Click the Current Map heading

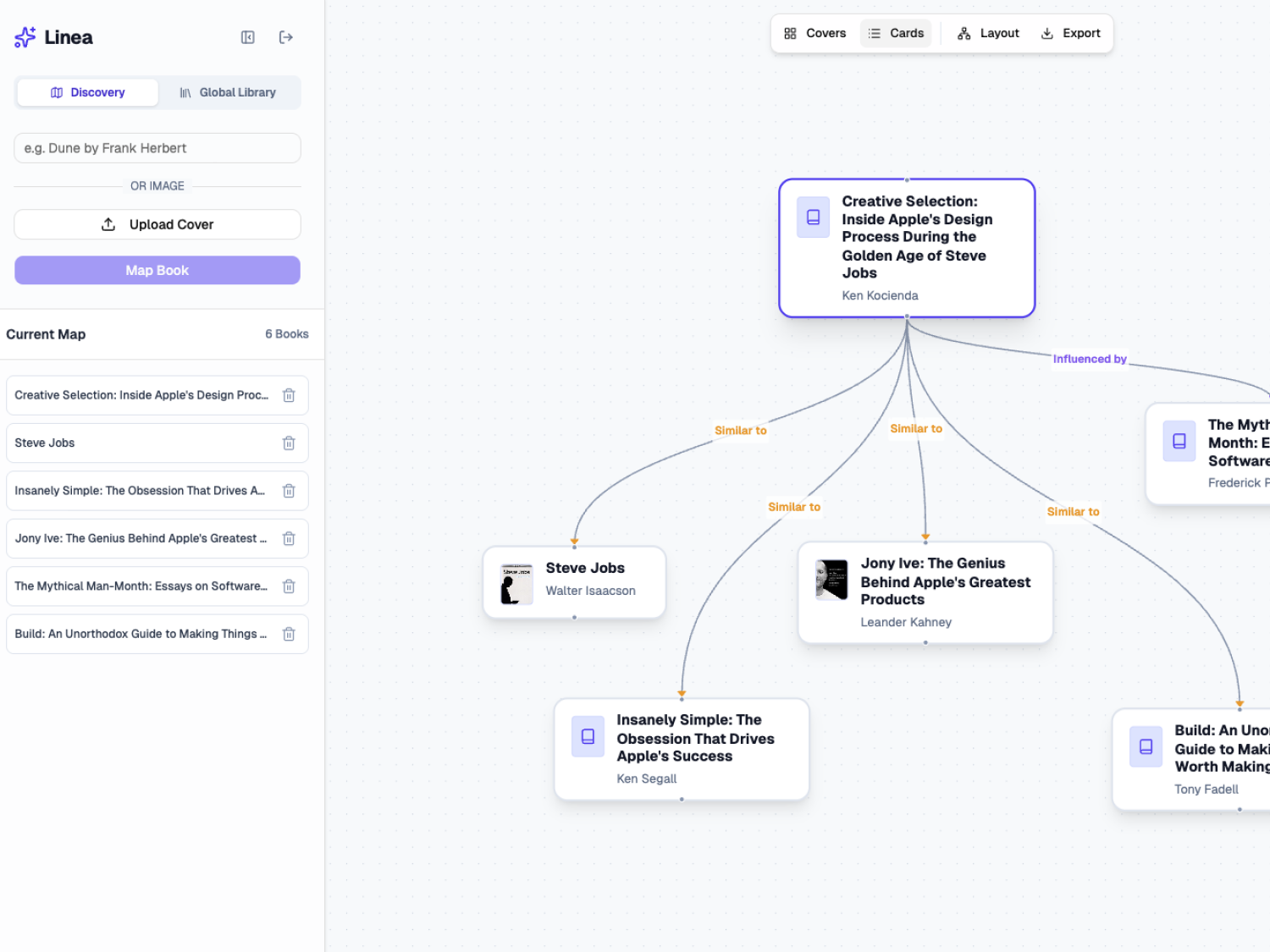pos(46,334)
